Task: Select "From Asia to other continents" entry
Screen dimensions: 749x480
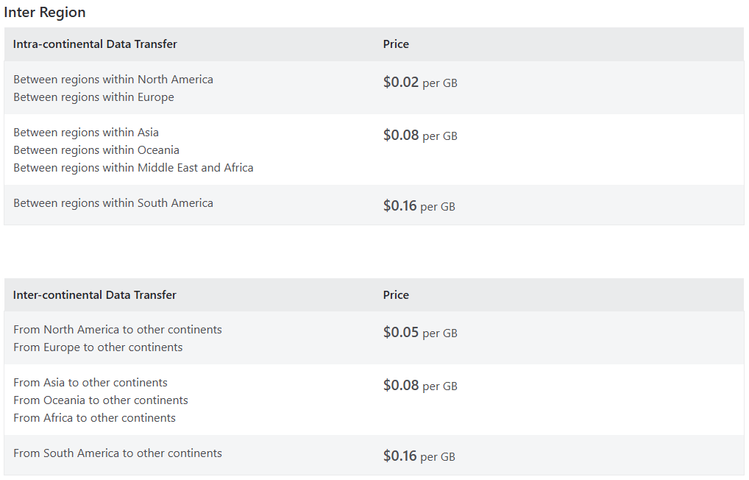Action: coord(90,382)
